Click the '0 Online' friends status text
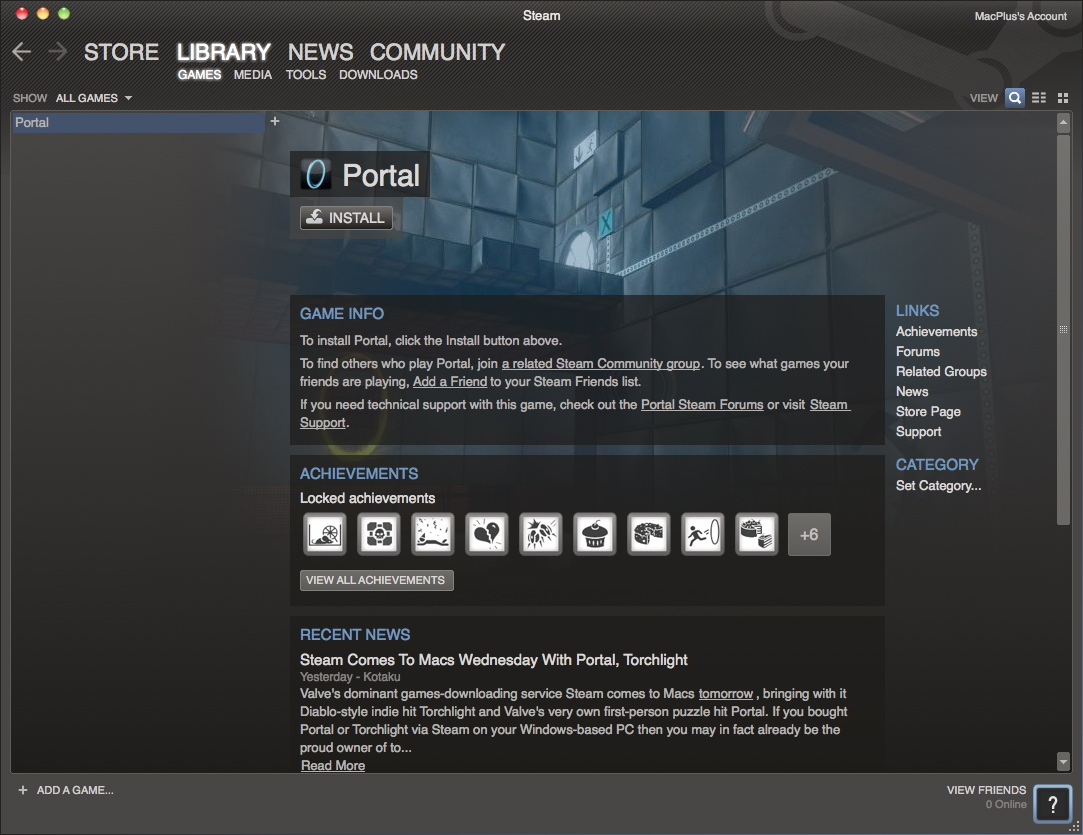 [x=1006, y=805]
